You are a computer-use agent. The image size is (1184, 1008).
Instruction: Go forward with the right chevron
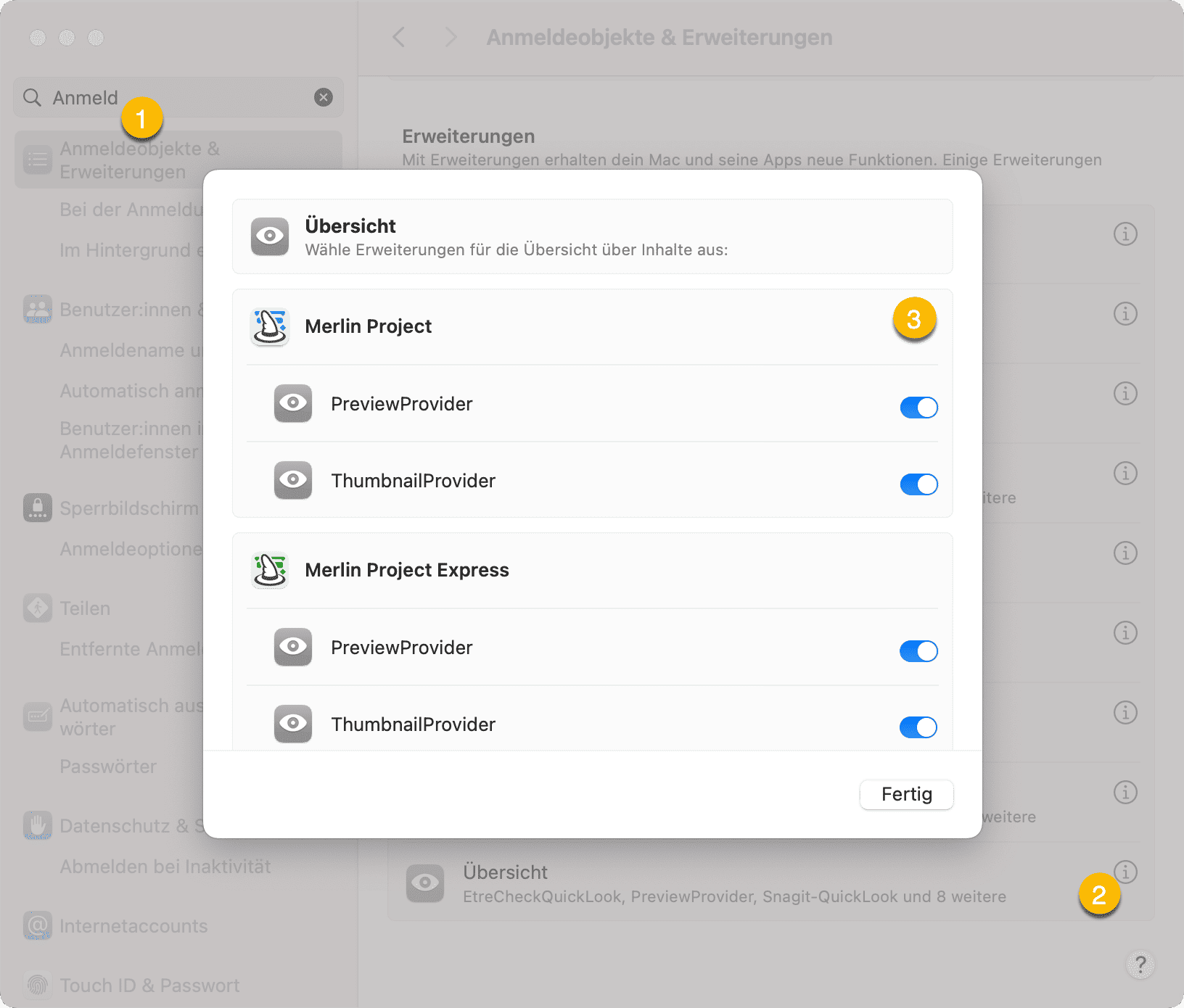point(451,37)
